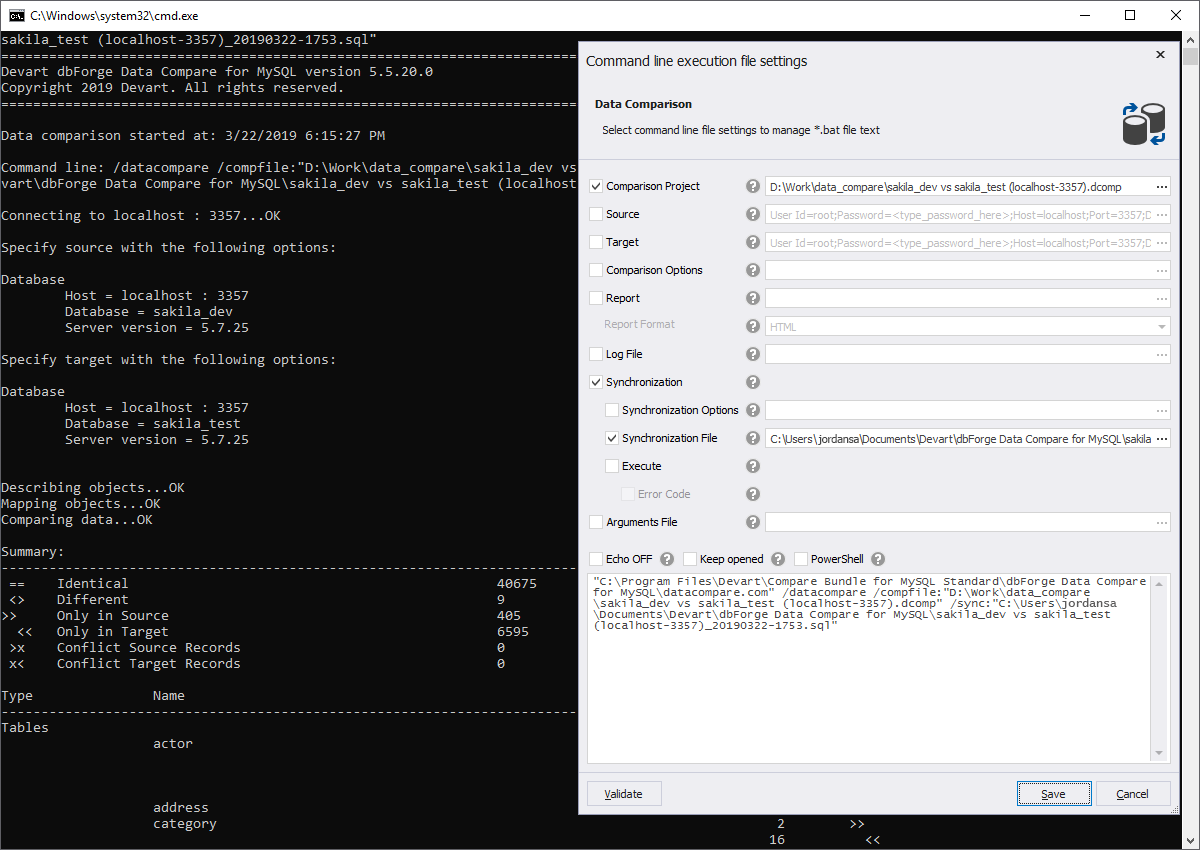Click 'Database = sakila_dev' line in cmd
This screenshot has width=1200, height=850.
coord(149,312)
